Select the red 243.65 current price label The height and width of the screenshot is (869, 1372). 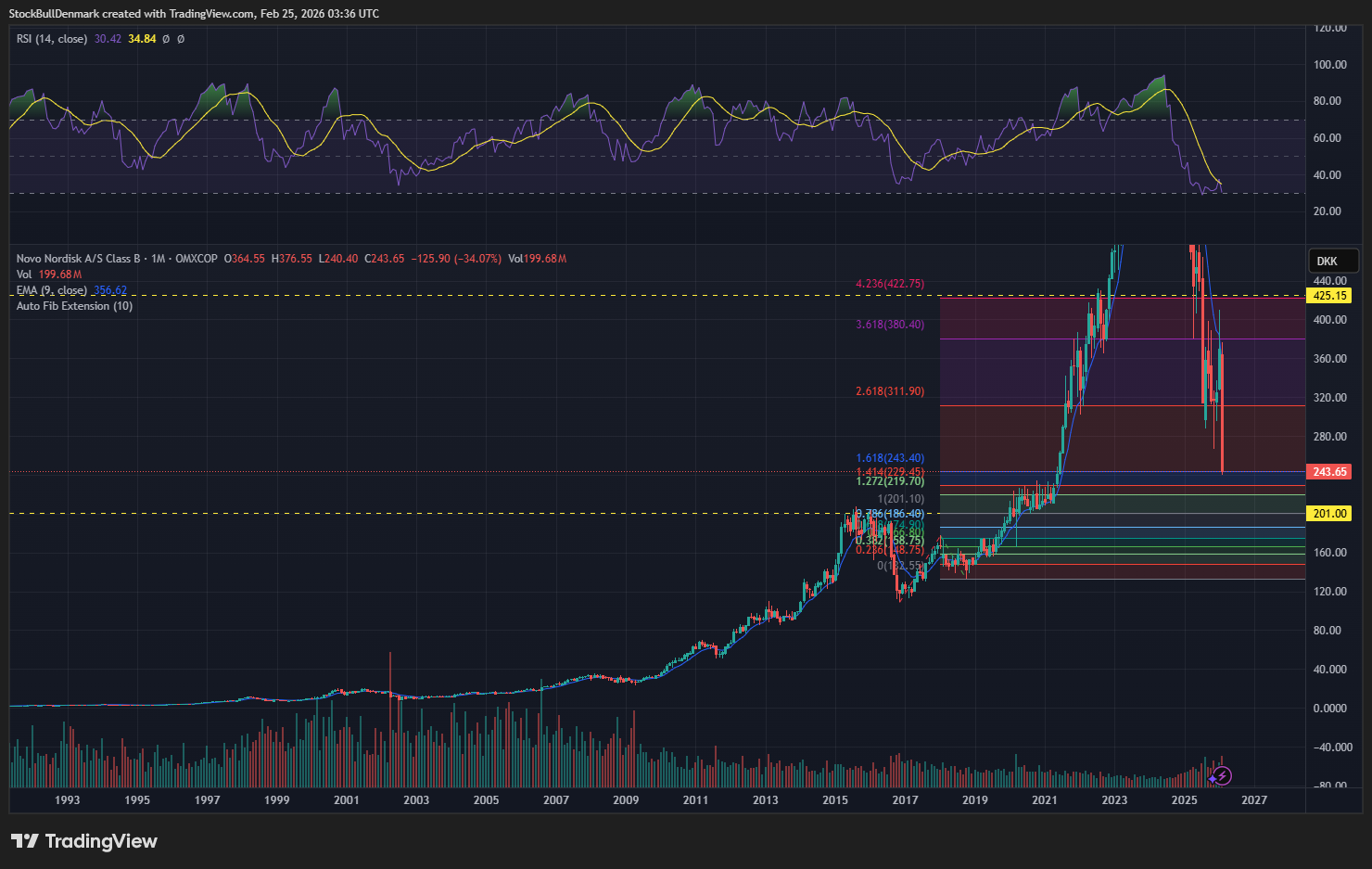(x=1329, y=472)
